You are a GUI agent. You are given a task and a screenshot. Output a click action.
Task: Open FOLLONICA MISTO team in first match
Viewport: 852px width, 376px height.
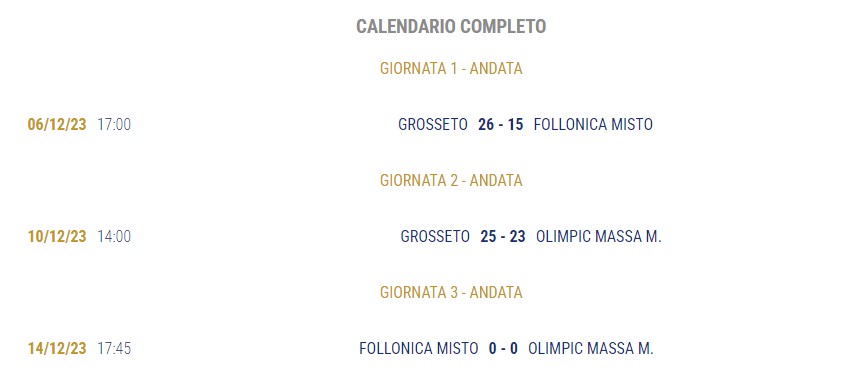click(x=593, y=124)
